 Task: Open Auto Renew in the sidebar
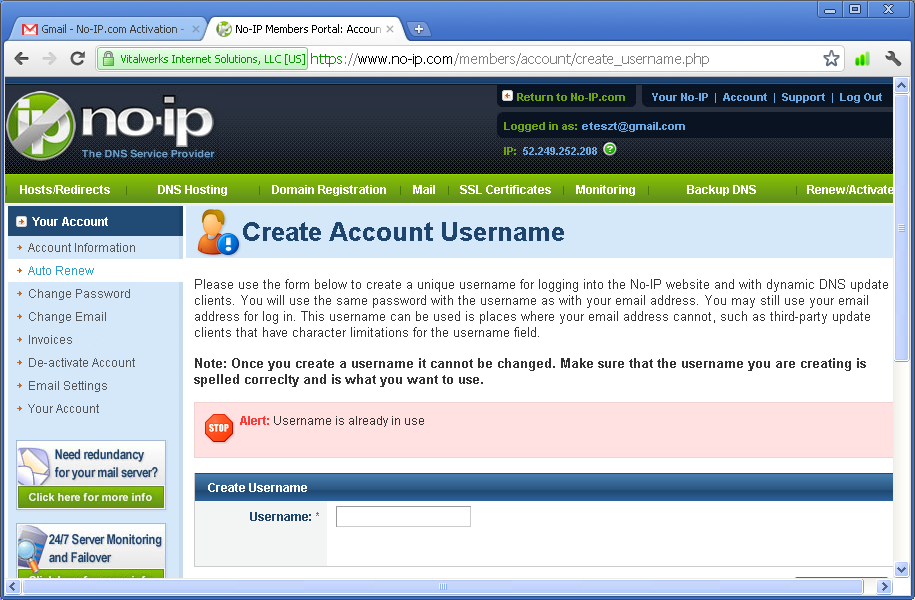click(x=61, y=270)
